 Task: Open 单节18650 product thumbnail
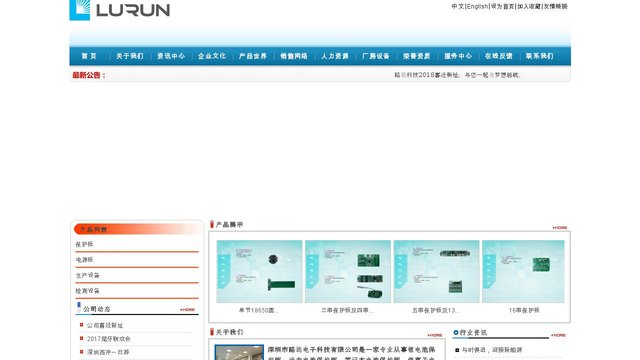259,271
